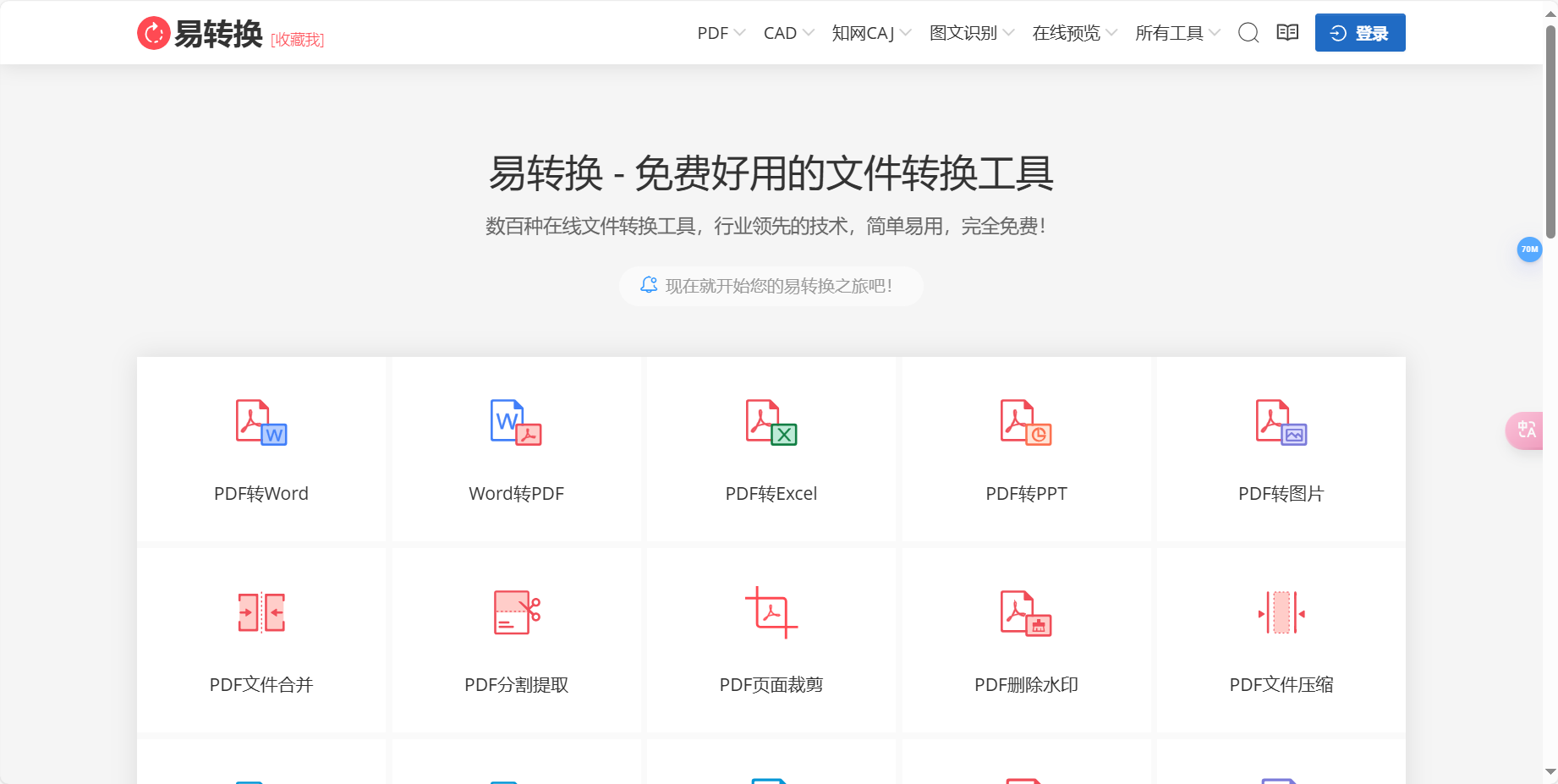
Task: Open the PDF删除水印 watermark remover
Action: click(1026, 640)
